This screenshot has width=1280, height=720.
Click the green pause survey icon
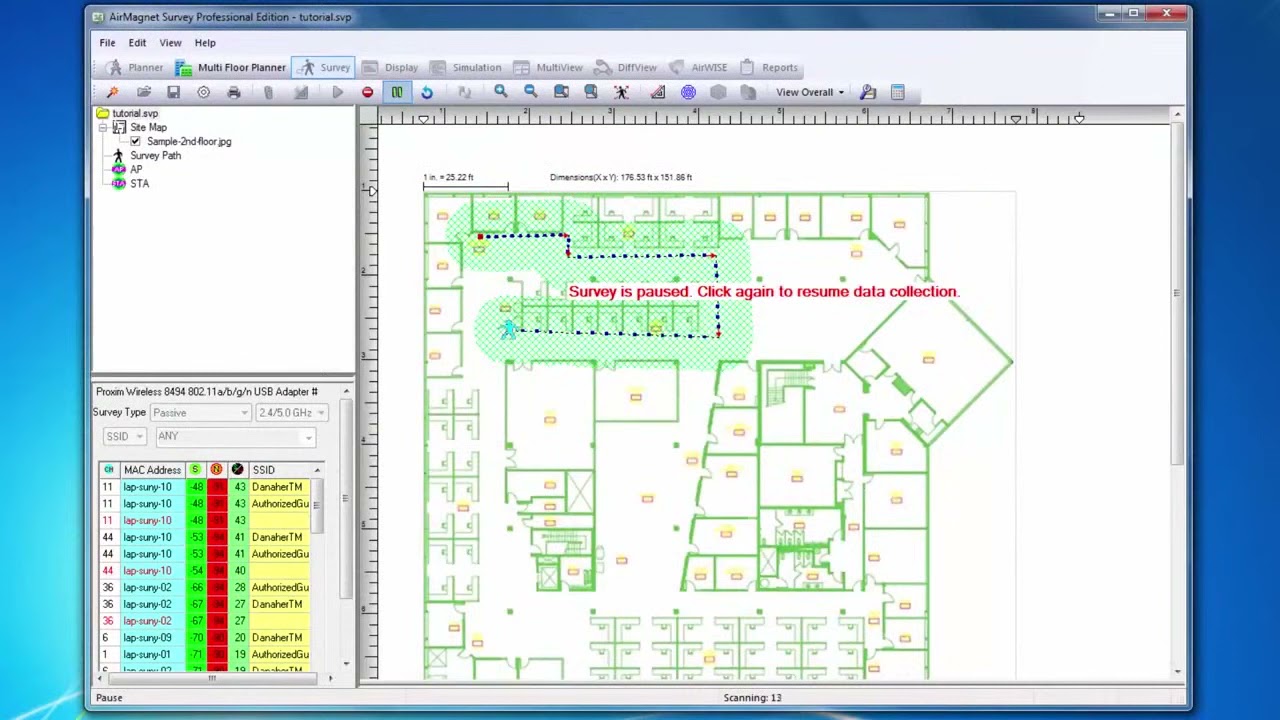coord(397,92)
